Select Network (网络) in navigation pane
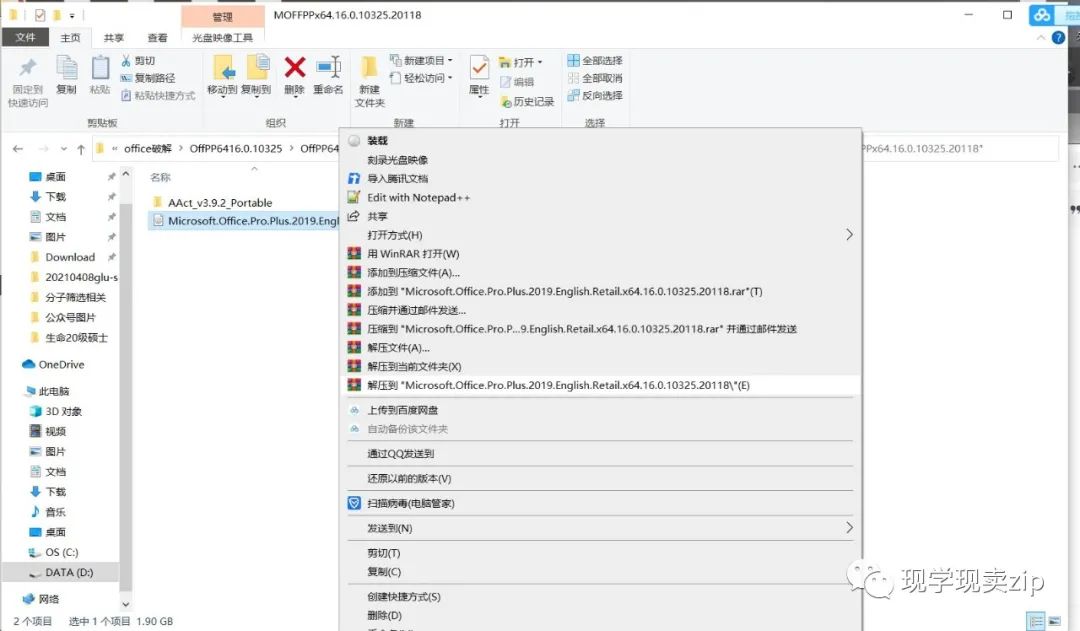 [48, 599]
